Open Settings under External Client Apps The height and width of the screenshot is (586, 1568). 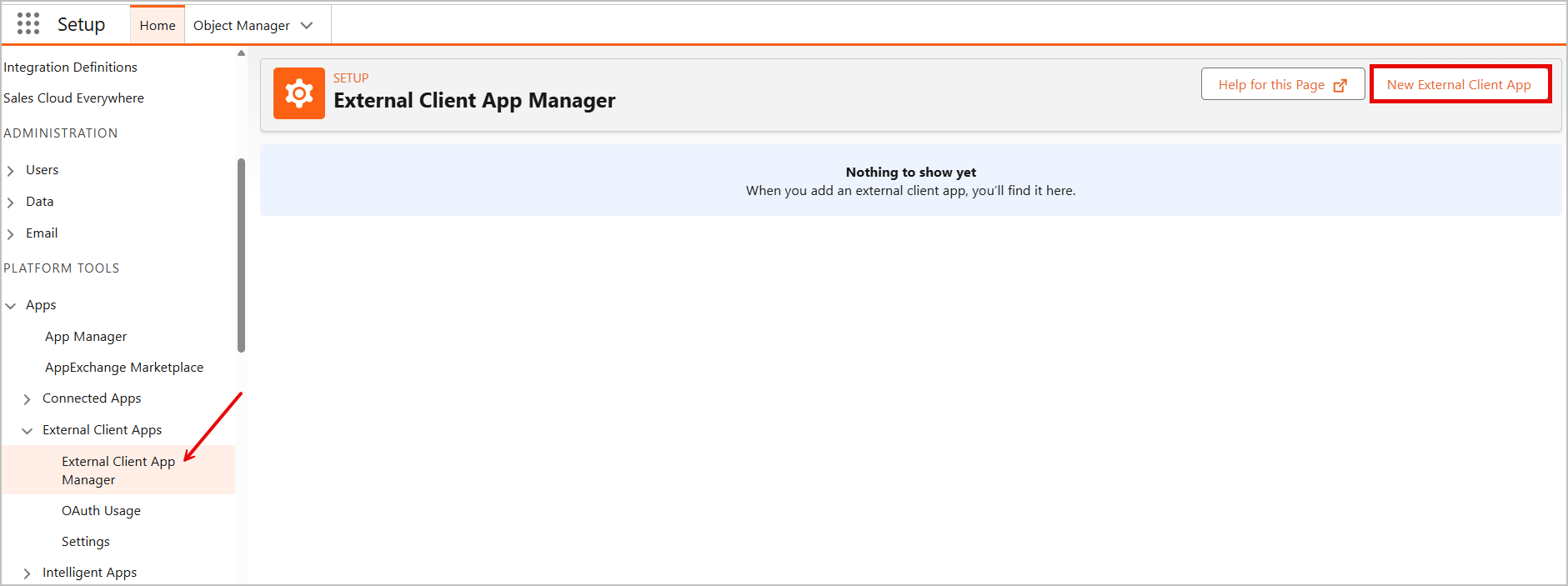pyautogui.click(x=85, y=542)
